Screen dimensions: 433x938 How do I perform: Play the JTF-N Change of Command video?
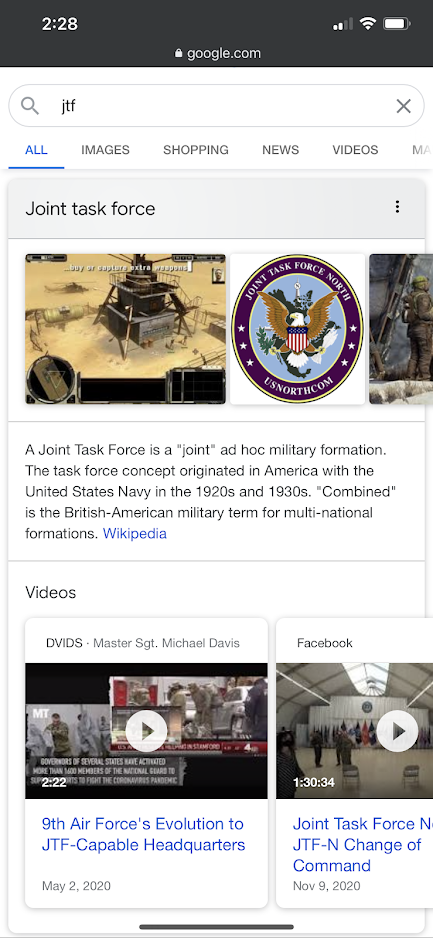tap(398, 730)
